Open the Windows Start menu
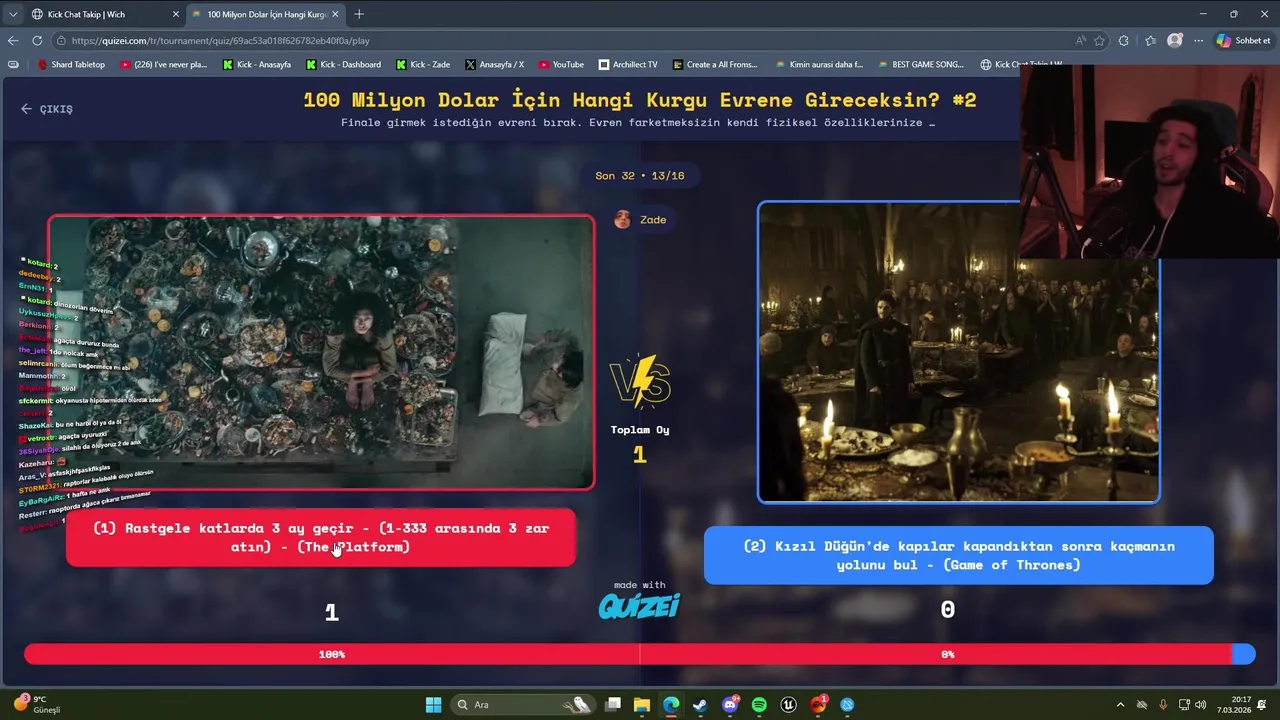Image resolution: width=1280 pixels, height=720 pixels. coord(433,705)
